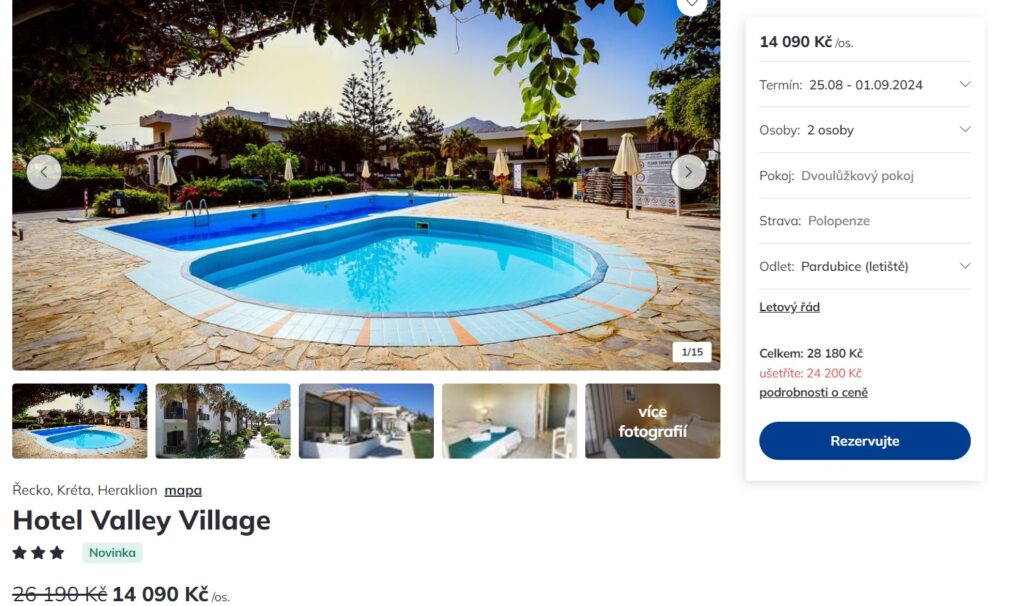View podrobnosti o ceně details
The image size is (1024, 606).
pyautogui.click(x=813, y=392)
